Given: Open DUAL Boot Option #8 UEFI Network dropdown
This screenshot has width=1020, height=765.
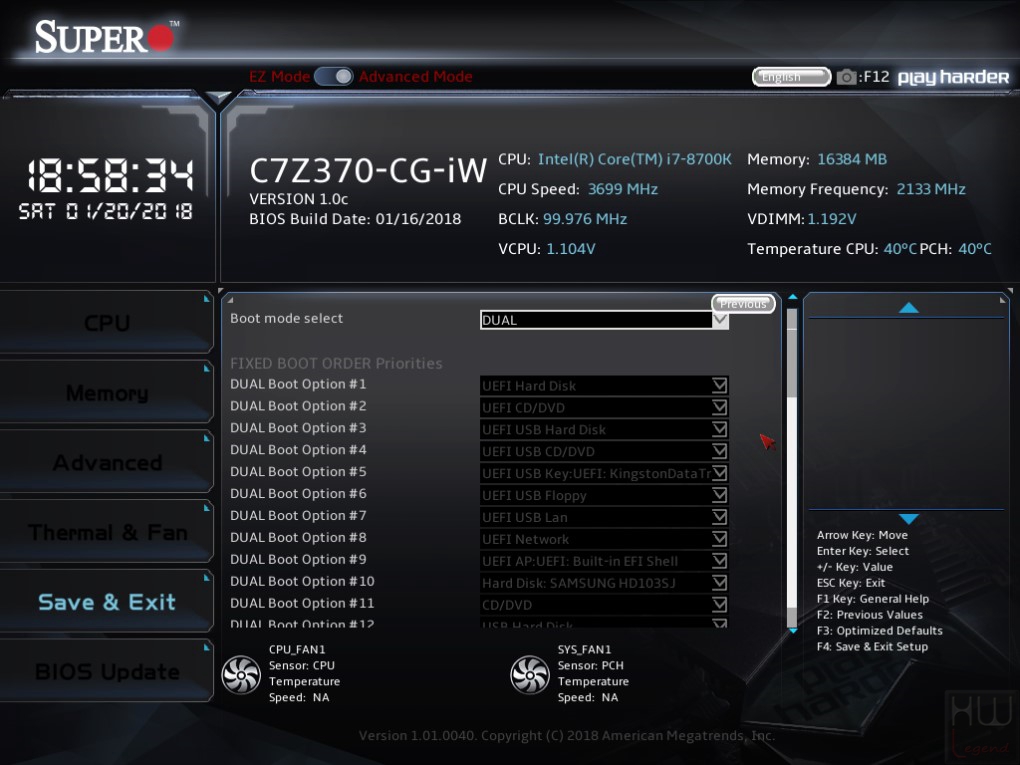Looking at the screenshot, I should (x=604, y=539).
